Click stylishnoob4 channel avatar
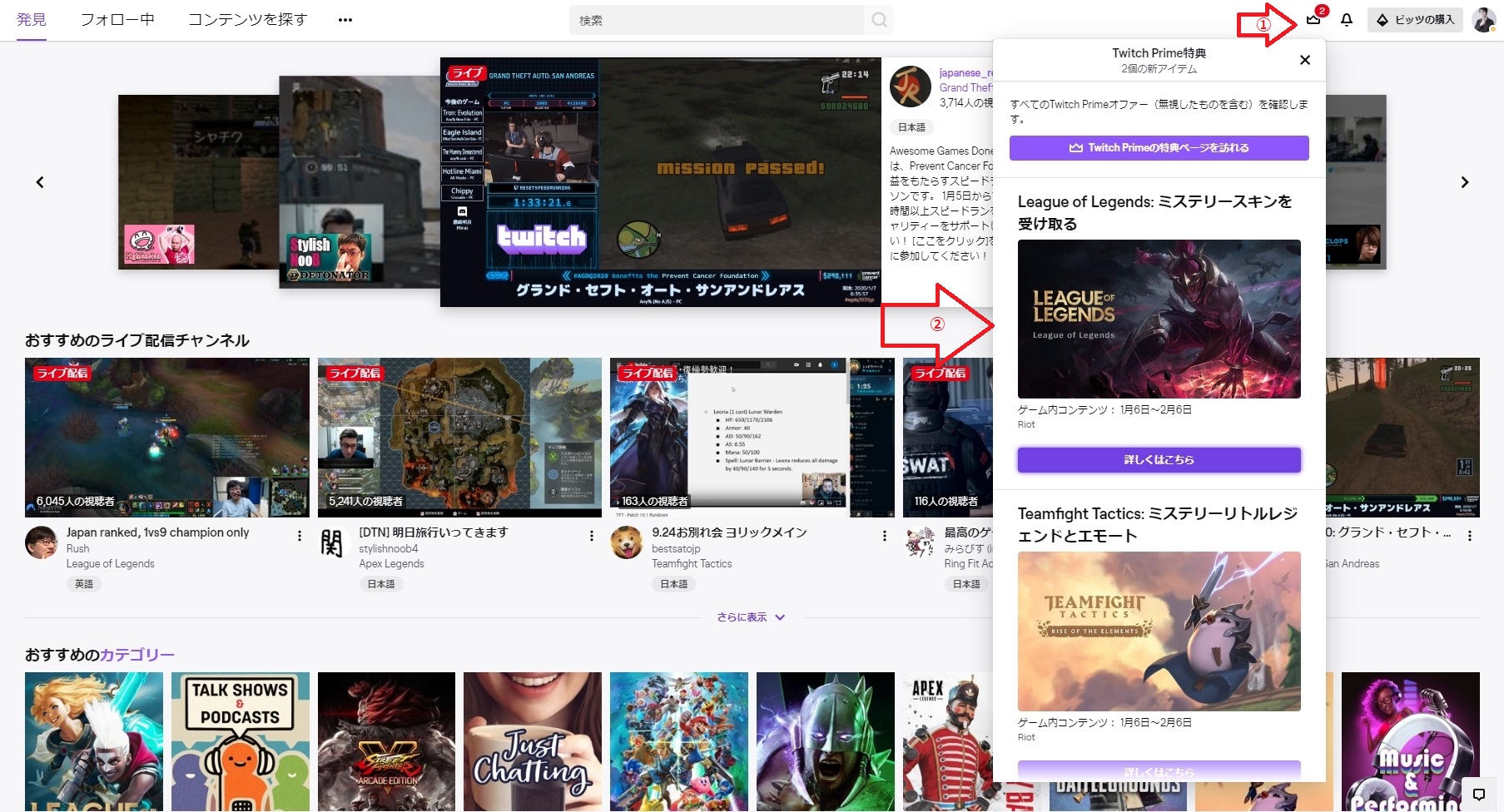 point(333,542)
